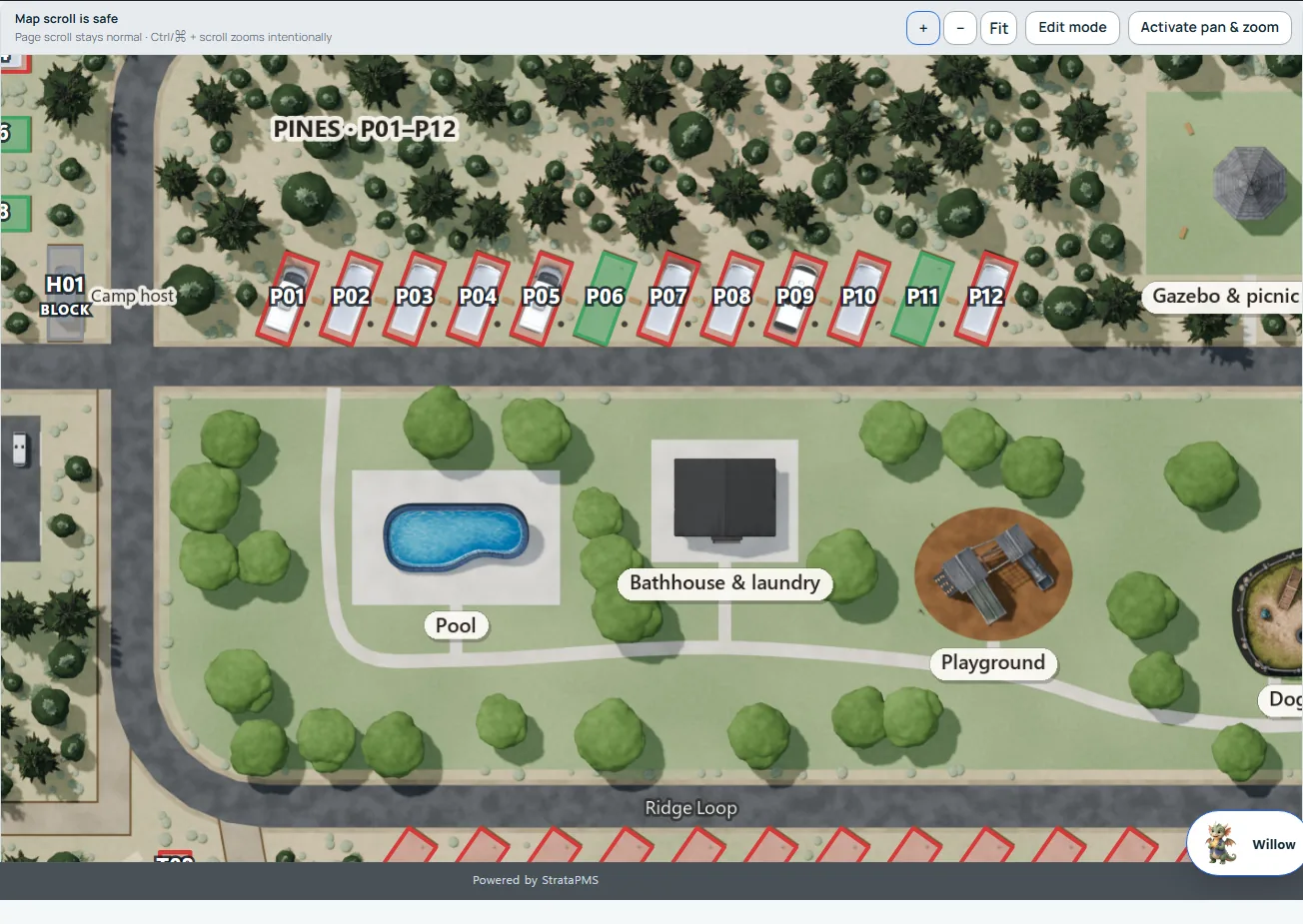Click the swimming pool on the map

(x=456, y=536)
